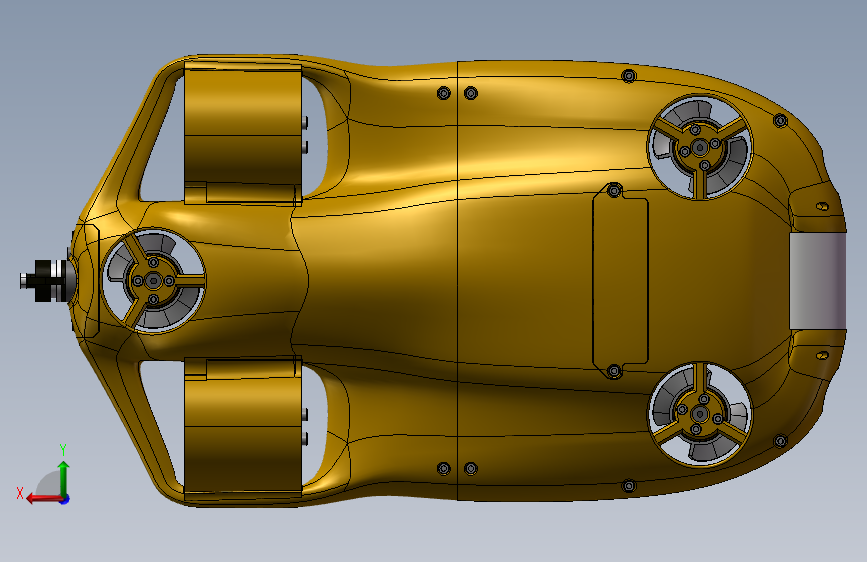The height and width of the screenshot is (562, 867).
Task: Select the gray plate at the rear end
Action: click(818, 281)
